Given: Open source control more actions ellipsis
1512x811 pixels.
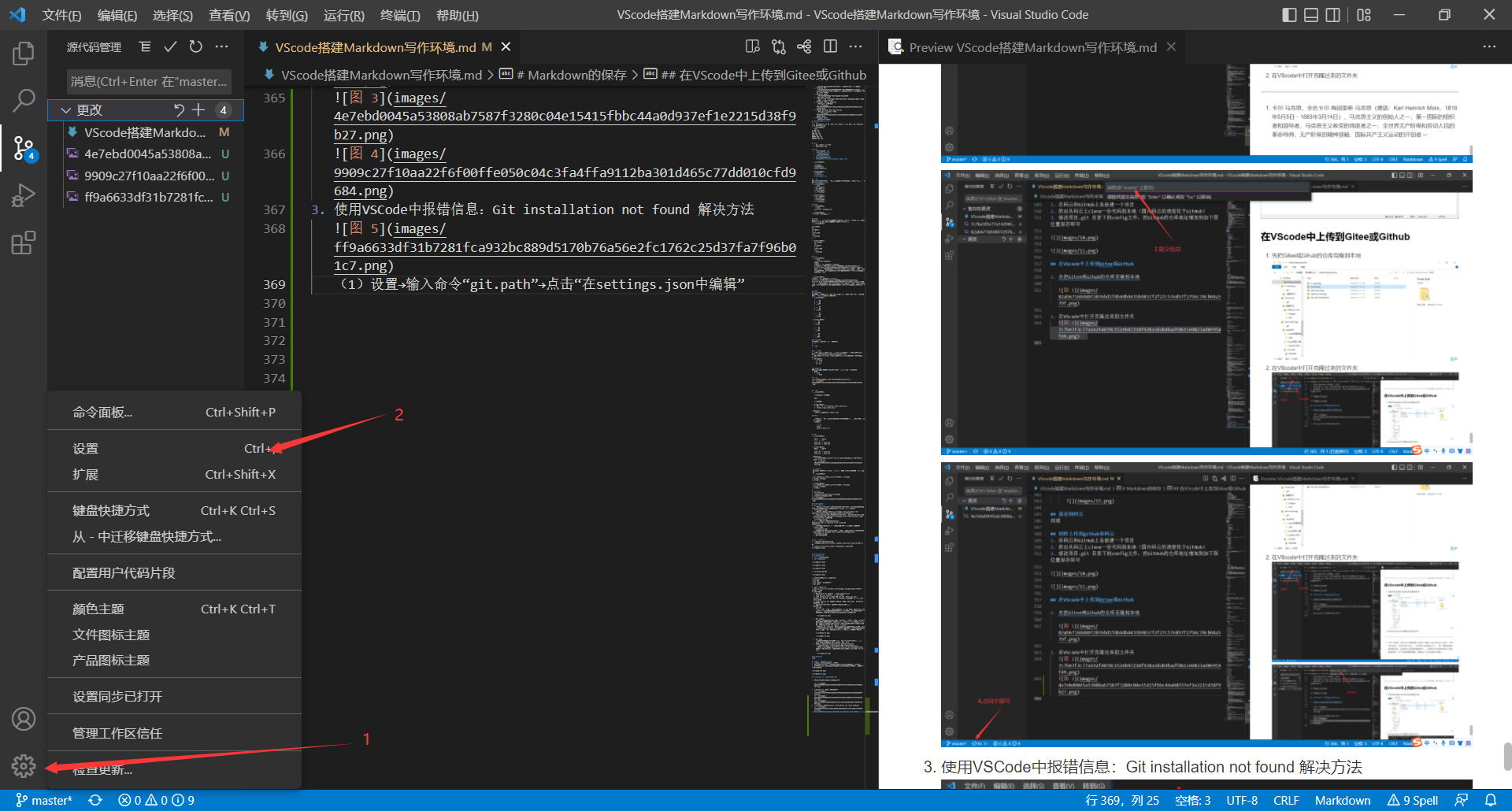Looking at the screenshot, I should pos(222,47).
